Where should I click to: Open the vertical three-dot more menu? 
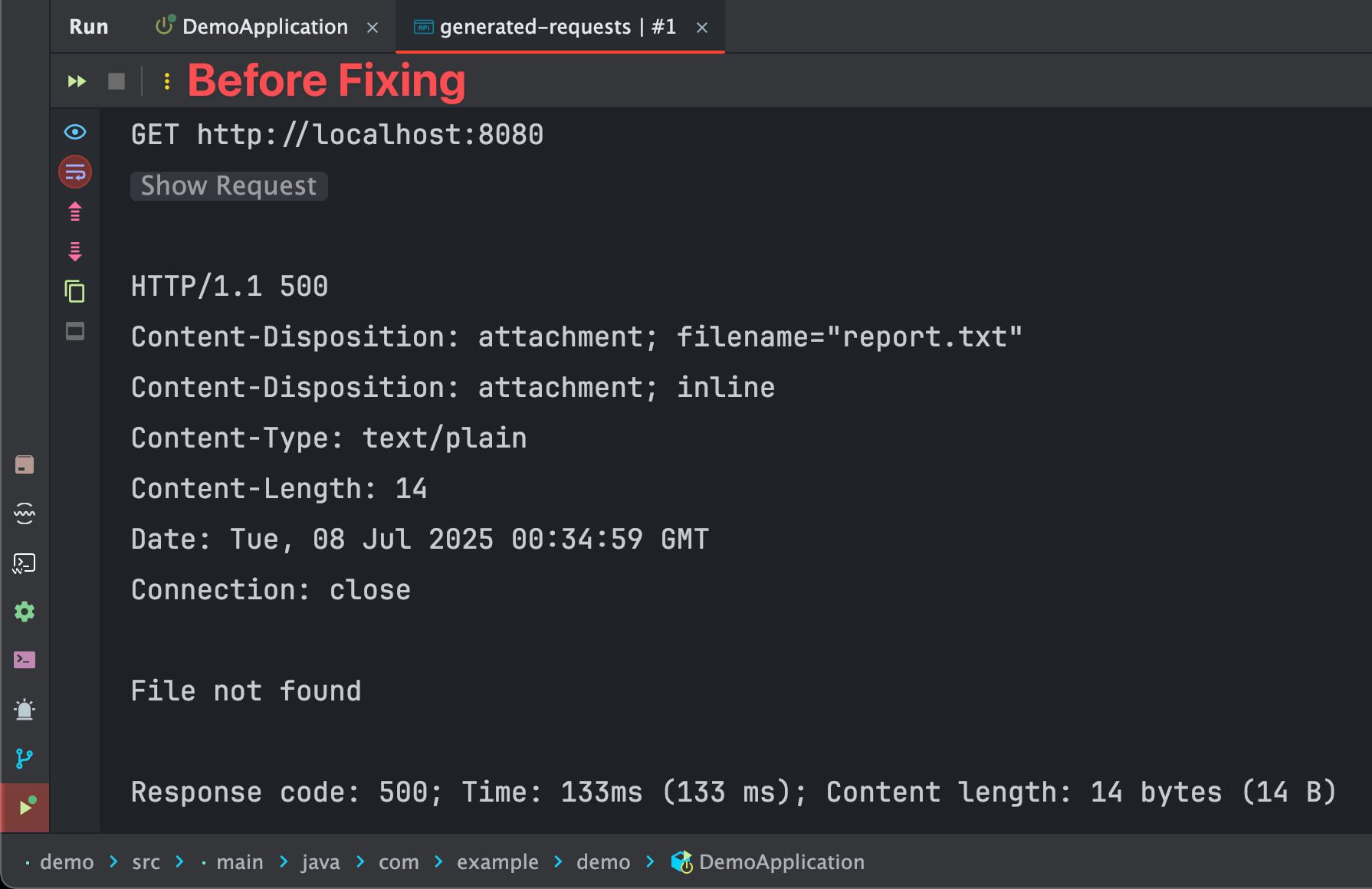click(167, 81)
